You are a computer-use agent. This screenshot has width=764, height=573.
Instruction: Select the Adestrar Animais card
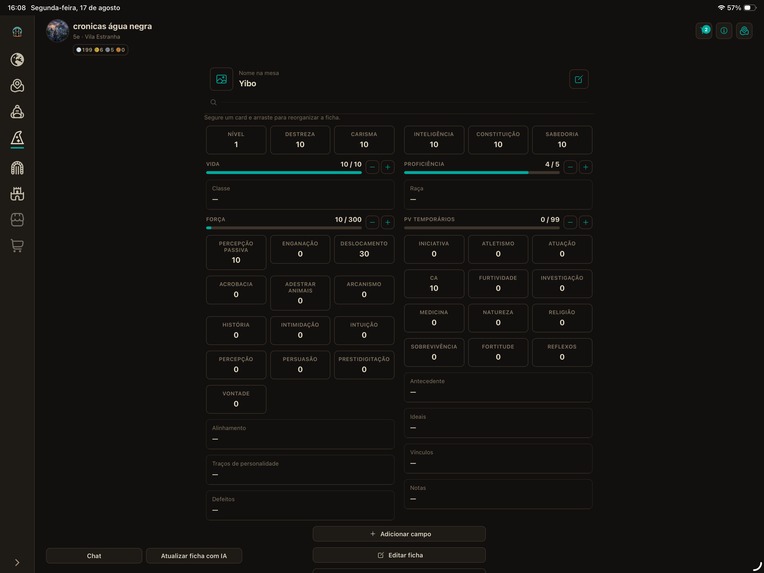coord(300,293)
